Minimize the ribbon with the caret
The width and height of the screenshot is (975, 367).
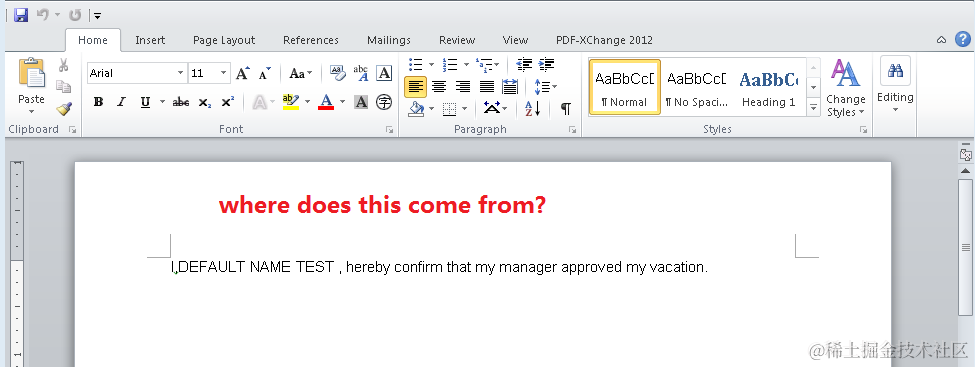[941, 40]
